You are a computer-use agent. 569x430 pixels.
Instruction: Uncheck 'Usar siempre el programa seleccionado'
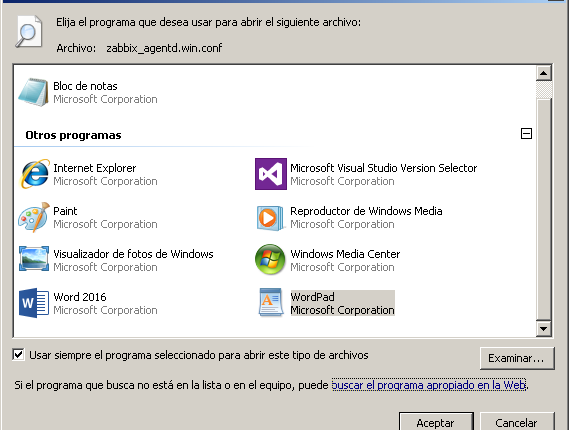18,355
